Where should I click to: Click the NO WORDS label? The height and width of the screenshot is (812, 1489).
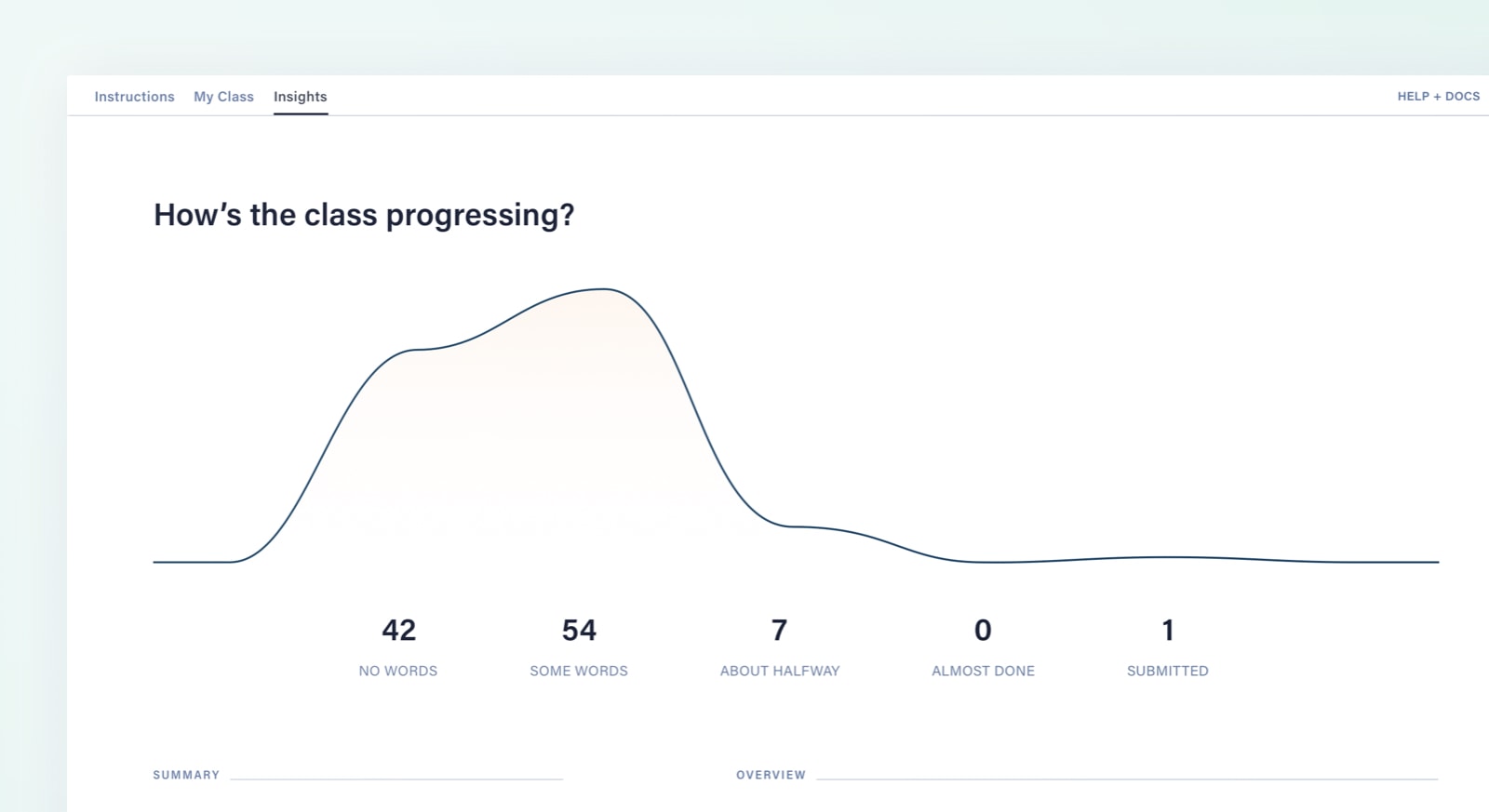(397, 671)
